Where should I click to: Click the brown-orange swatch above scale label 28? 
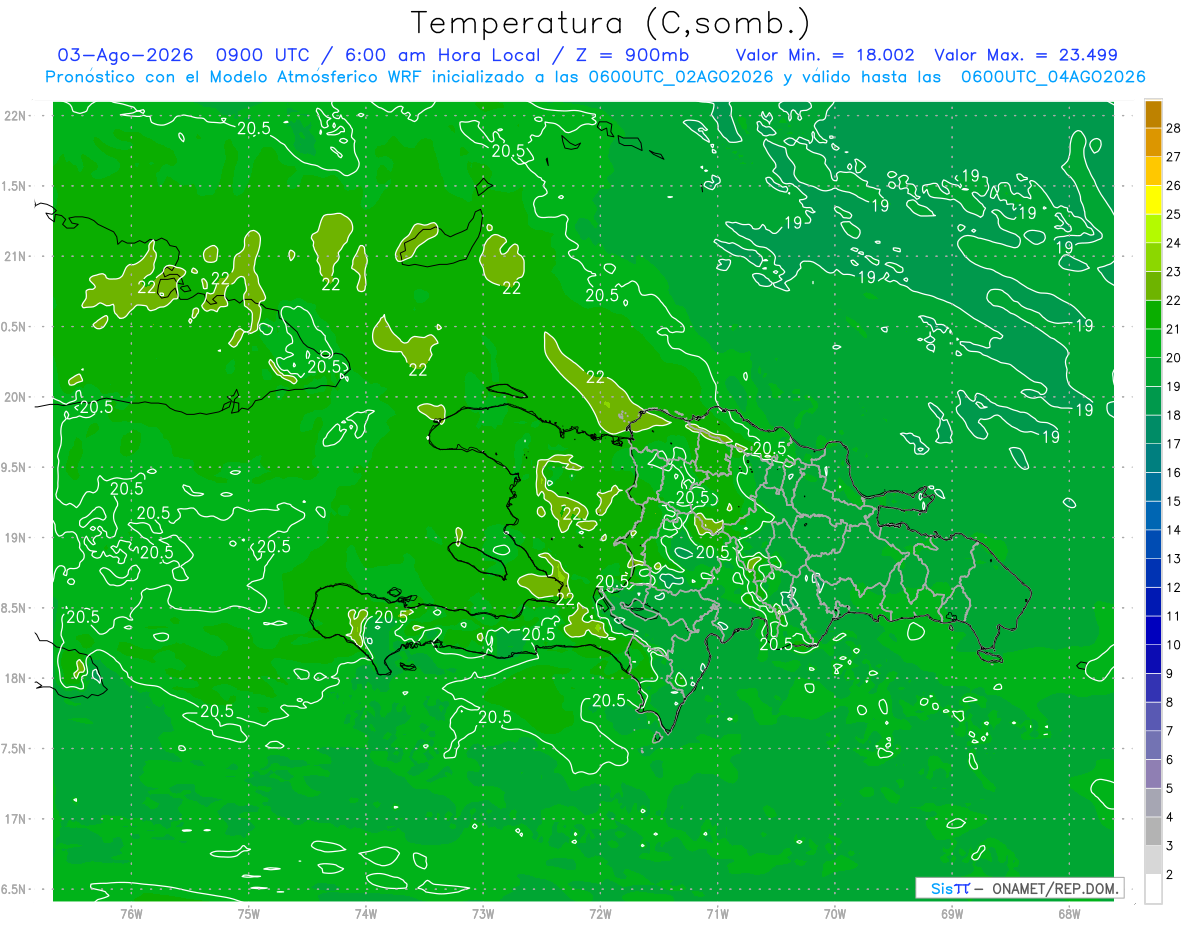pyautogui.click(x=1153, y=114)
